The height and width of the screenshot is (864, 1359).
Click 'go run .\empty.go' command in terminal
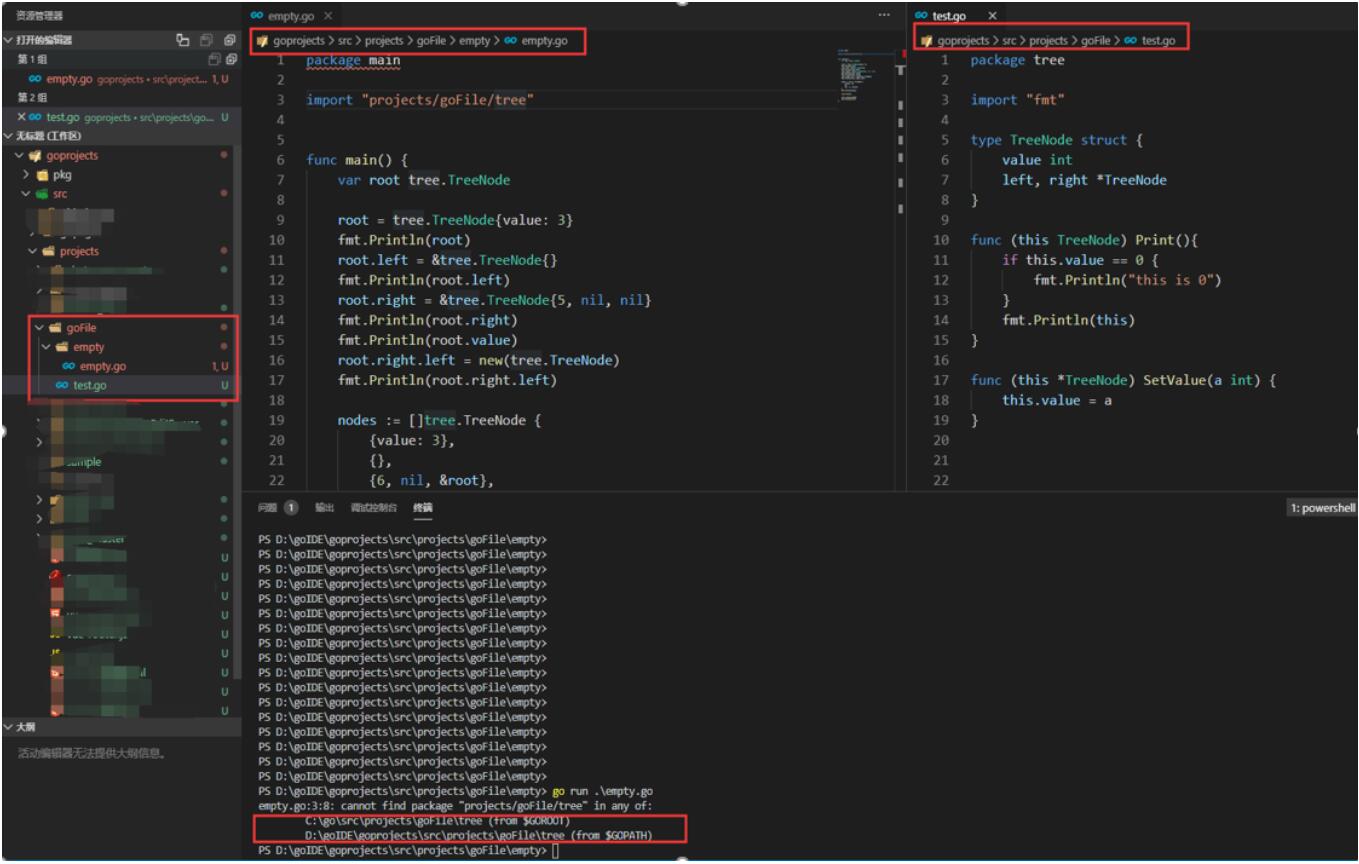click(x=603, y=791)
